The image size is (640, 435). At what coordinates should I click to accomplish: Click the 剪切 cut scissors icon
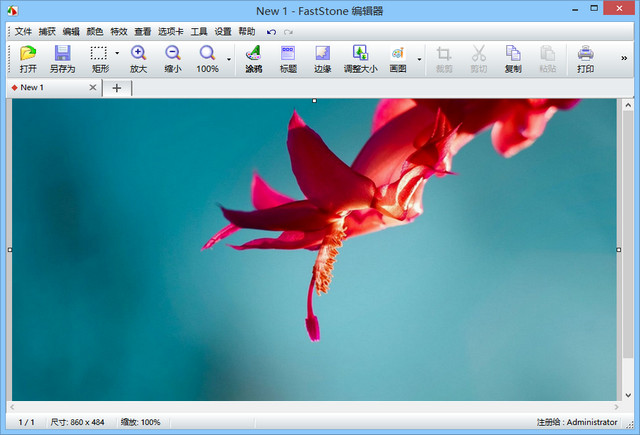pyautogui.click(x=478, y=59)
